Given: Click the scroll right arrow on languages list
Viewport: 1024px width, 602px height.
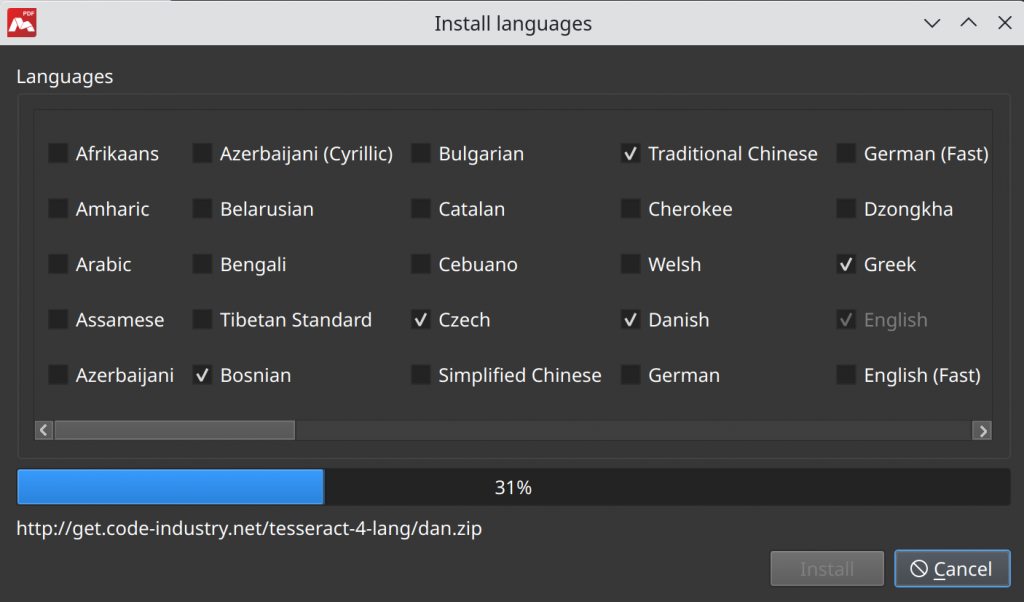Looking at the screenshot, I should 983,430.
